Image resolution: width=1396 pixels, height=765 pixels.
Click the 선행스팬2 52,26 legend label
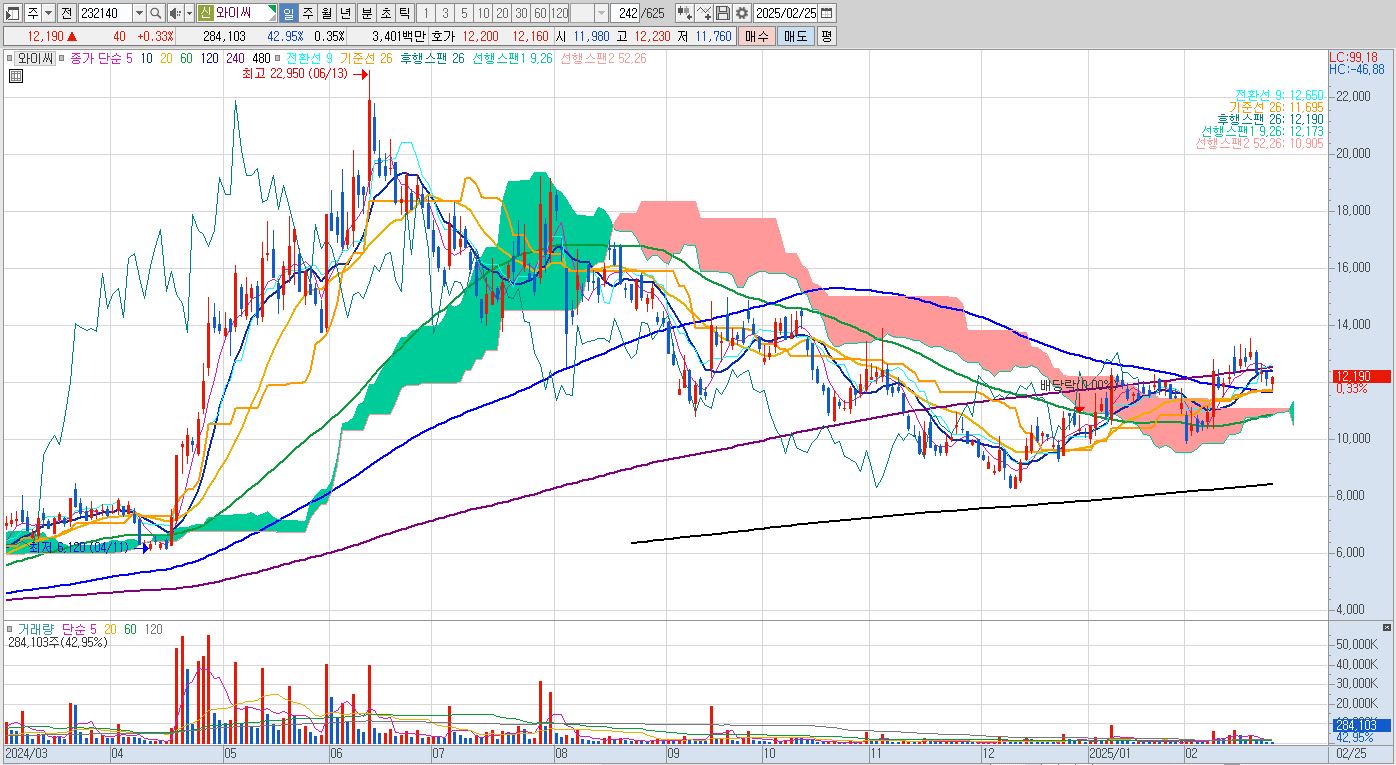pos(603,58)
